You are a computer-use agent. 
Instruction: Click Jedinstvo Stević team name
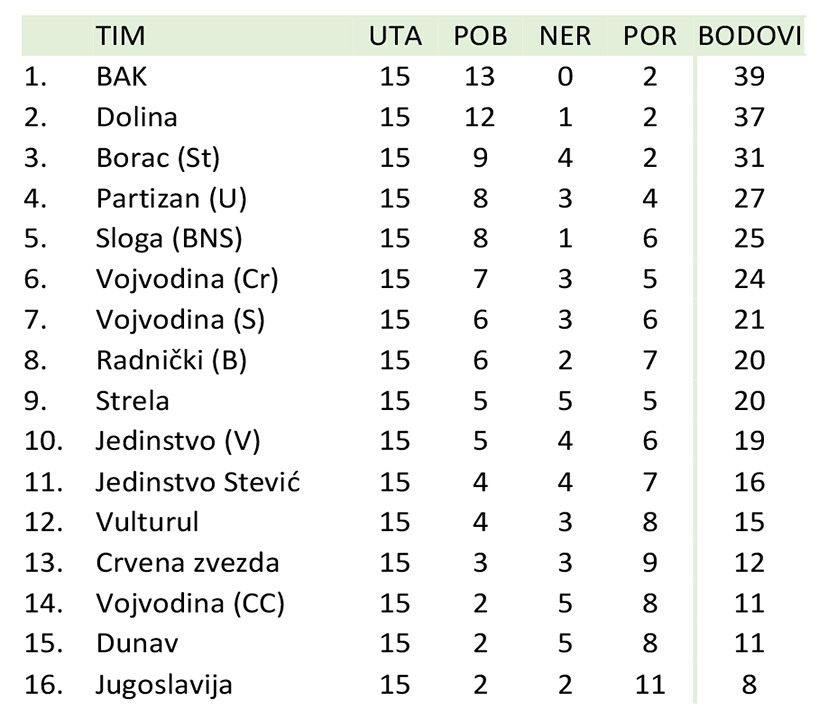tap(198, 482)
